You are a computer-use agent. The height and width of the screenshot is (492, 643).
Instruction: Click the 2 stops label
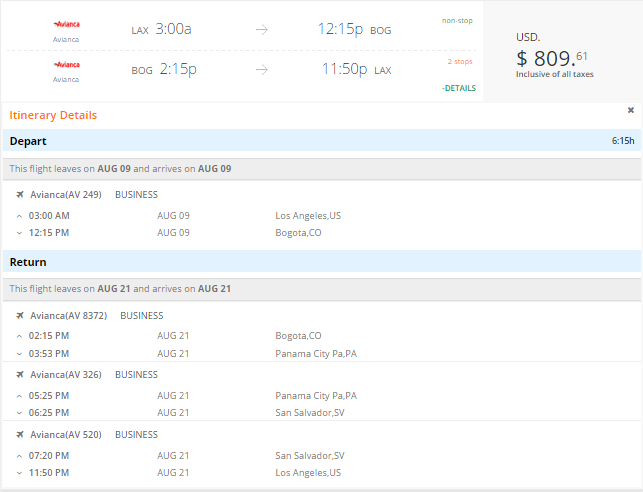click(460, 62)
